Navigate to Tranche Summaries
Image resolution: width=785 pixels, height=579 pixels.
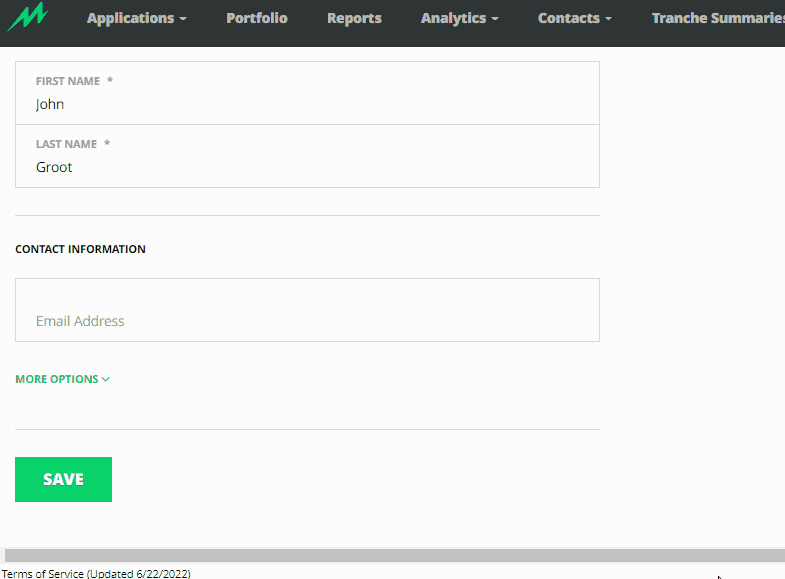tap(716, 18)
